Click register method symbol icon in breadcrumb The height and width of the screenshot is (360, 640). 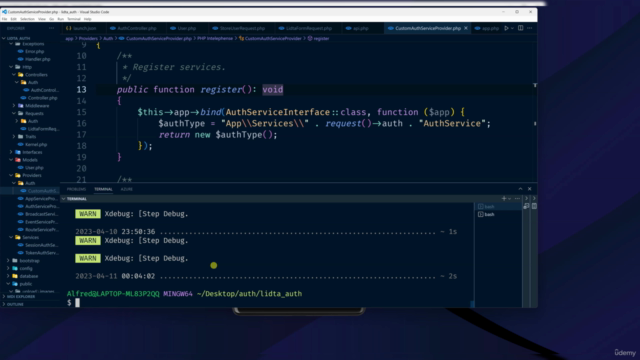point(310,38)
